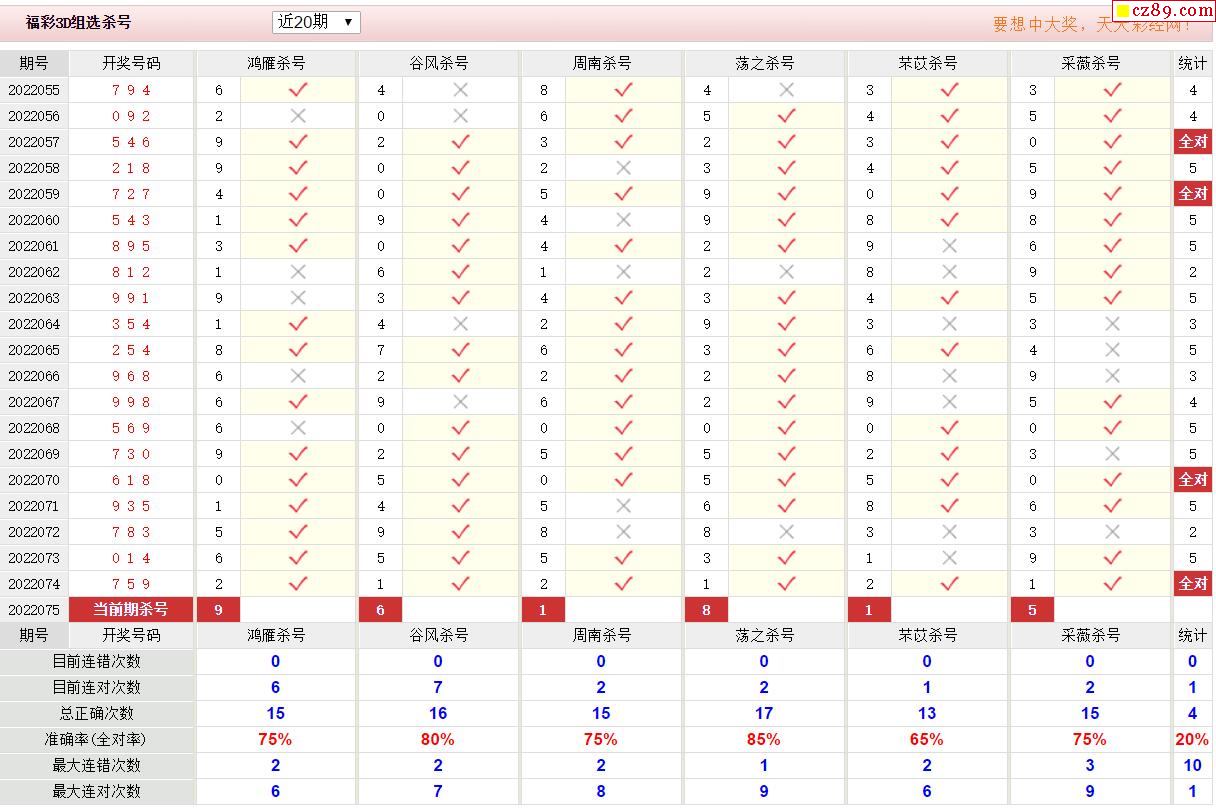The width and height of the screenshot is (1216, 810).
Task: Click 鸿雁杀号 cross mark in row 2022056
Action: pyautogui.click(x=297, y=116)
